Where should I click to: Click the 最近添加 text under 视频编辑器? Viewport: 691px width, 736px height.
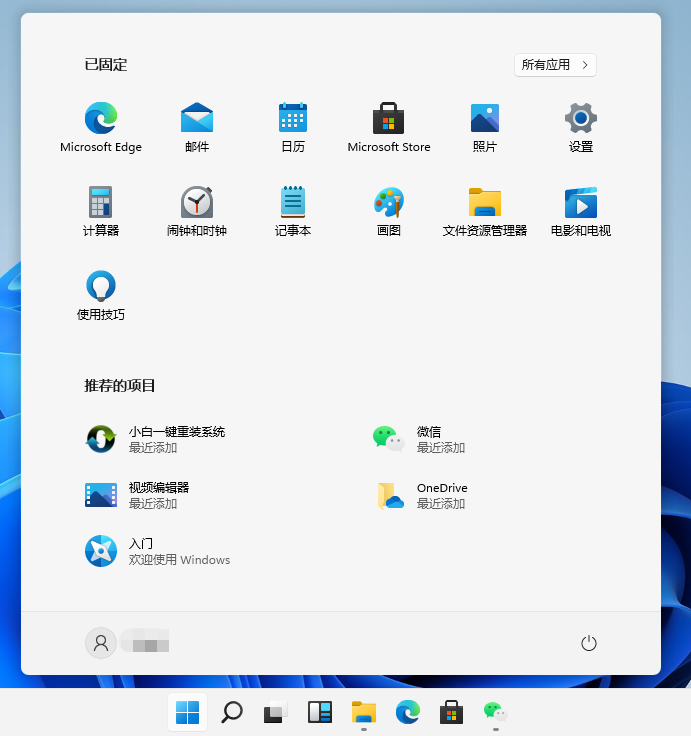coord(153,504)
